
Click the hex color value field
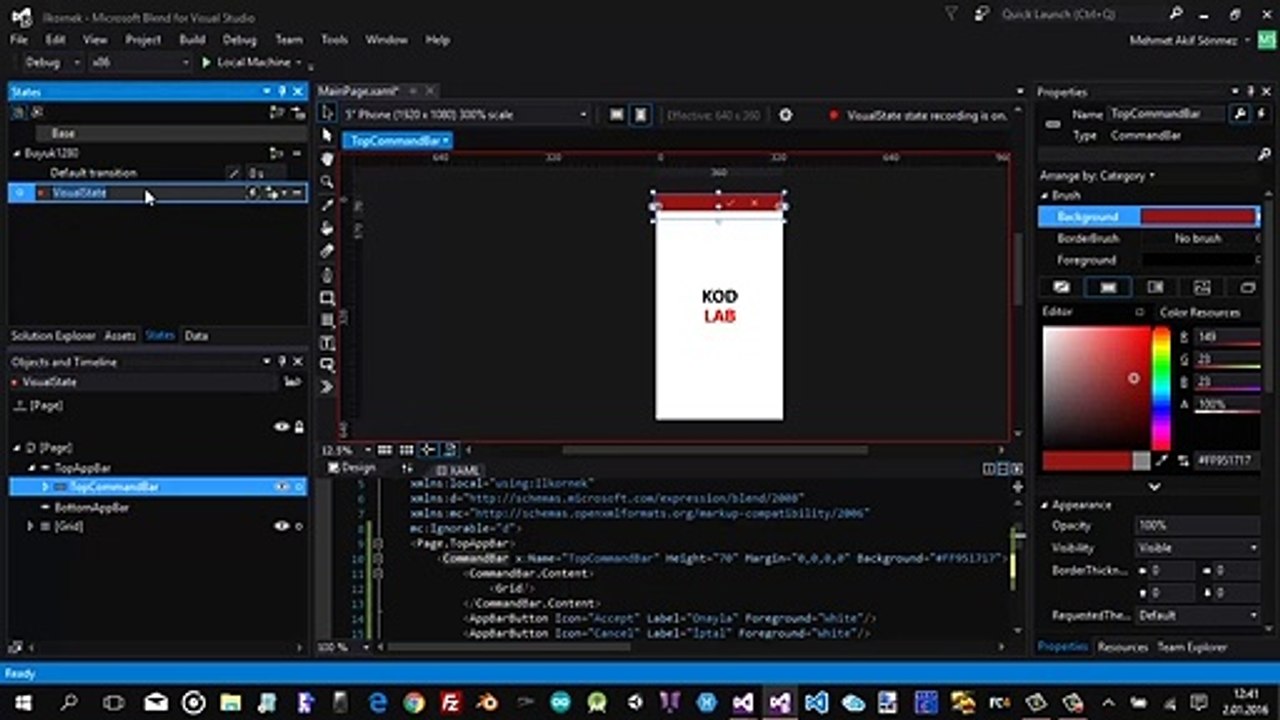(x=1225, y=461)
